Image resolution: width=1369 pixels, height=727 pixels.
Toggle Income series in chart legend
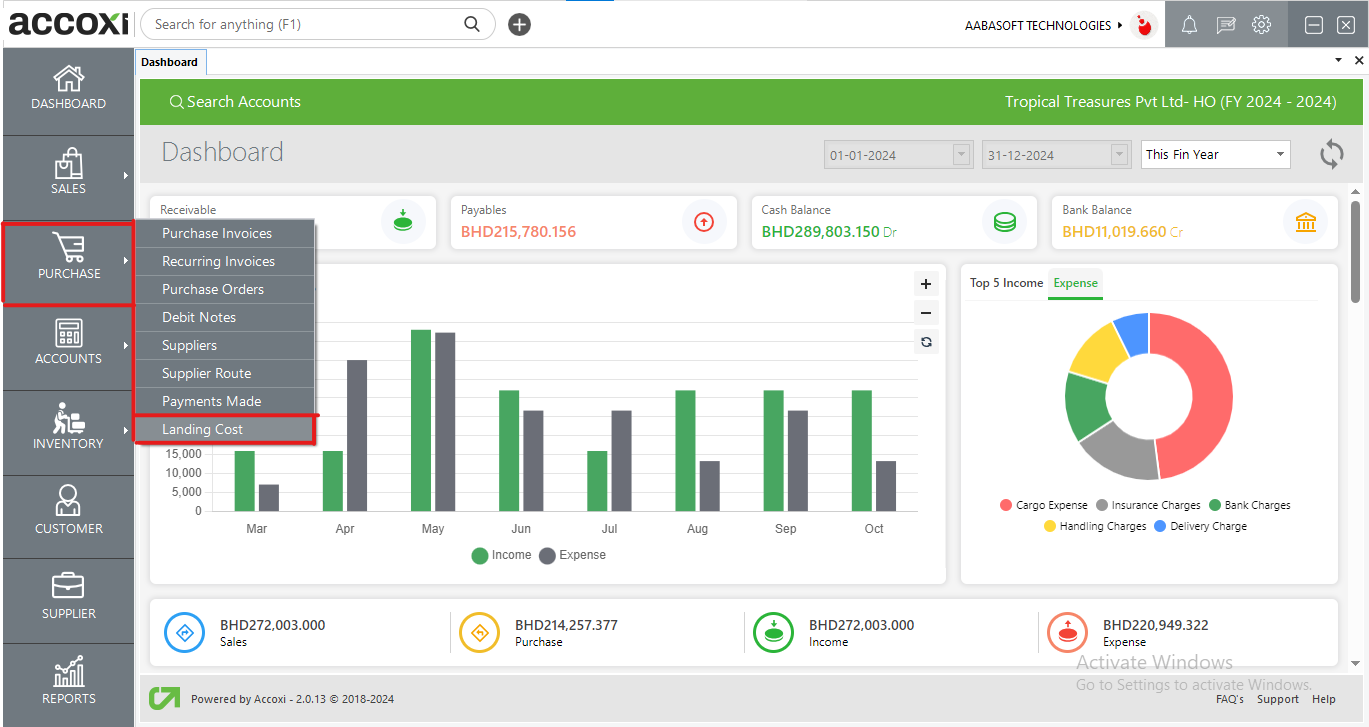[x=502, y=555]
